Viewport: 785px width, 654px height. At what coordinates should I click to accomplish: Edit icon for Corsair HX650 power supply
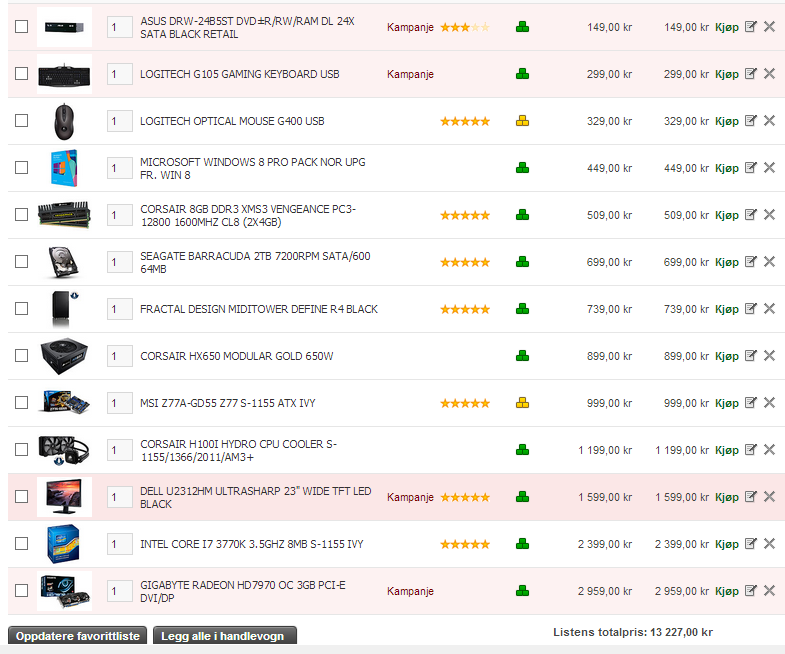[x=750, y=356]
